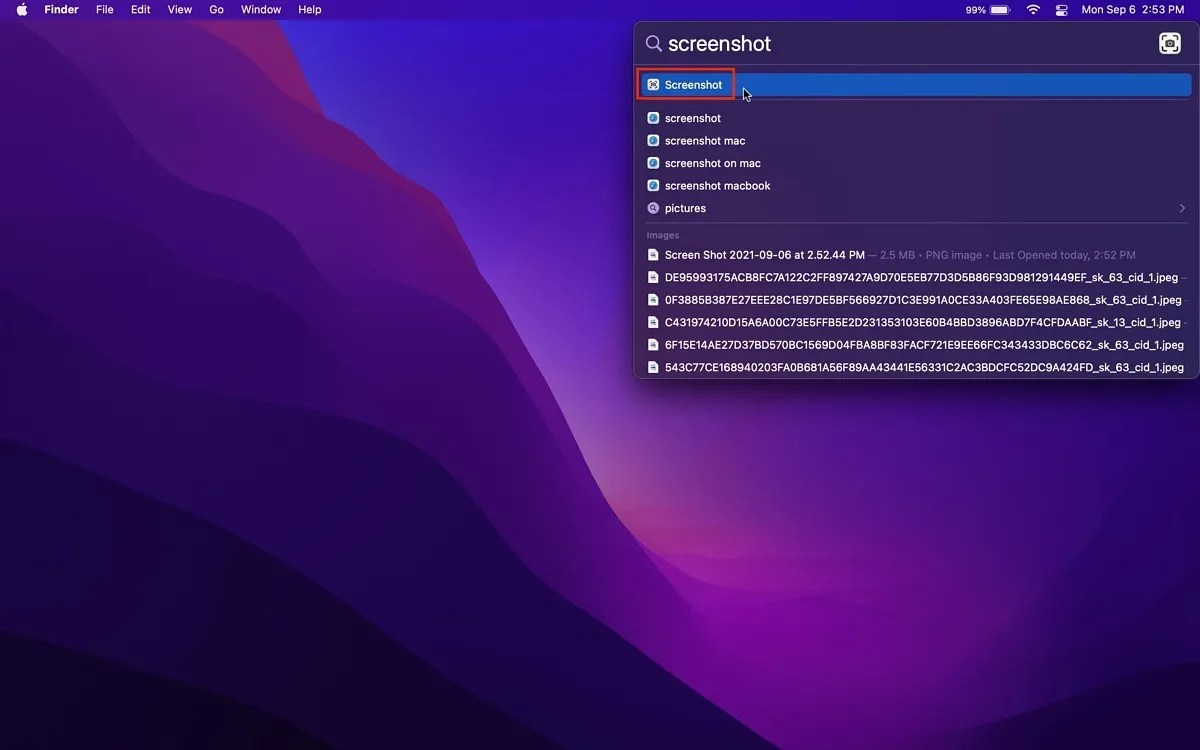Click the camera image-search icon in Spotlight

click(x=1169, y=43)
